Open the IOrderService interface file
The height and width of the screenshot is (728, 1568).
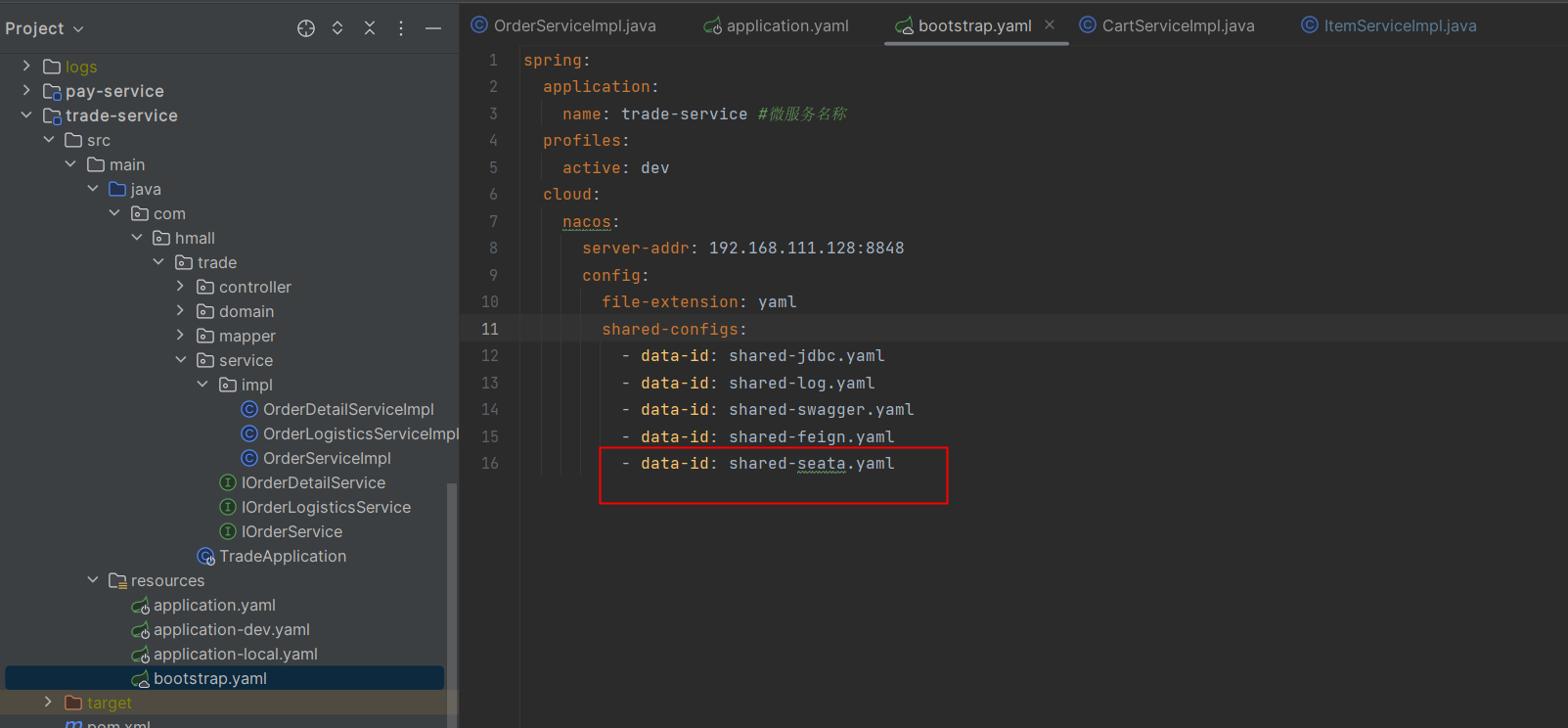291,531
